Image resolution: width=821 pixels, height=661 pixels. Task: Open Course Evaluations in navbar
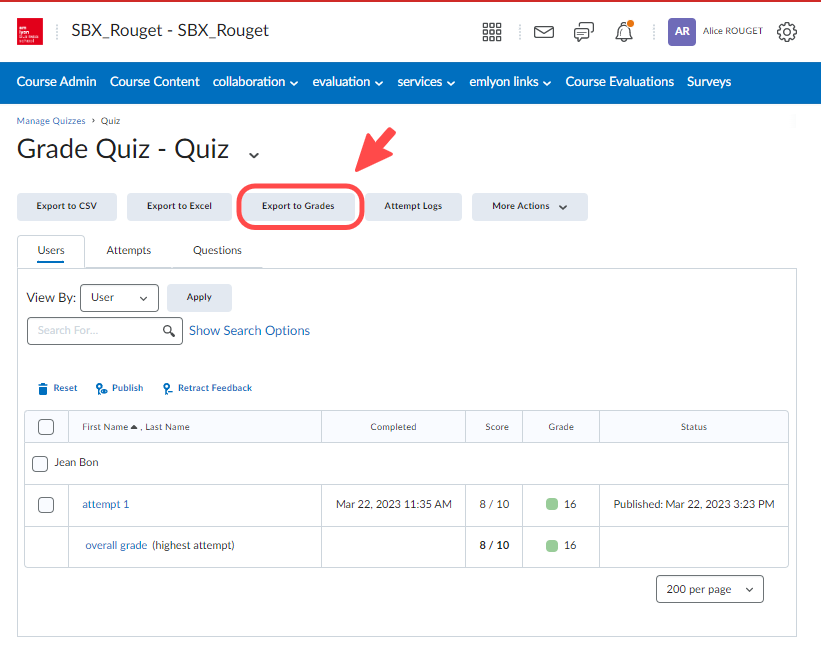[x=619, y=82]
